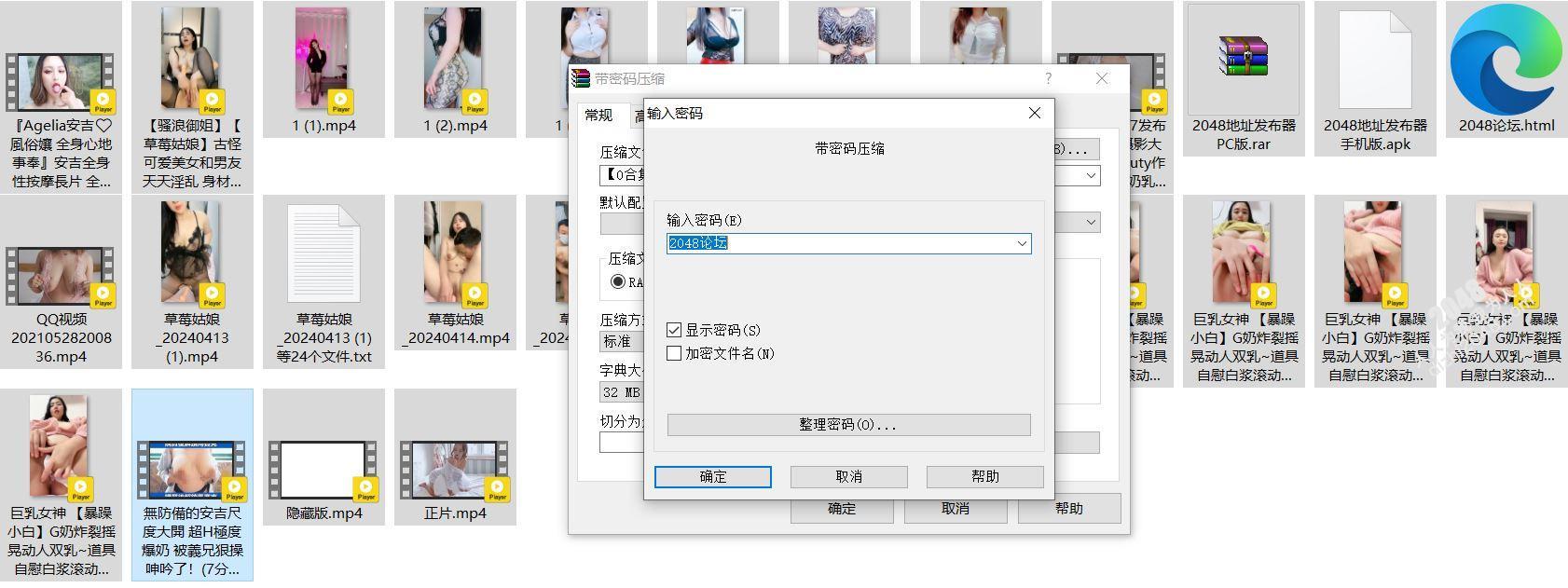The image size is (1568, 588).
Task: Switch to the 常规 tab
Action: point(598,115)
